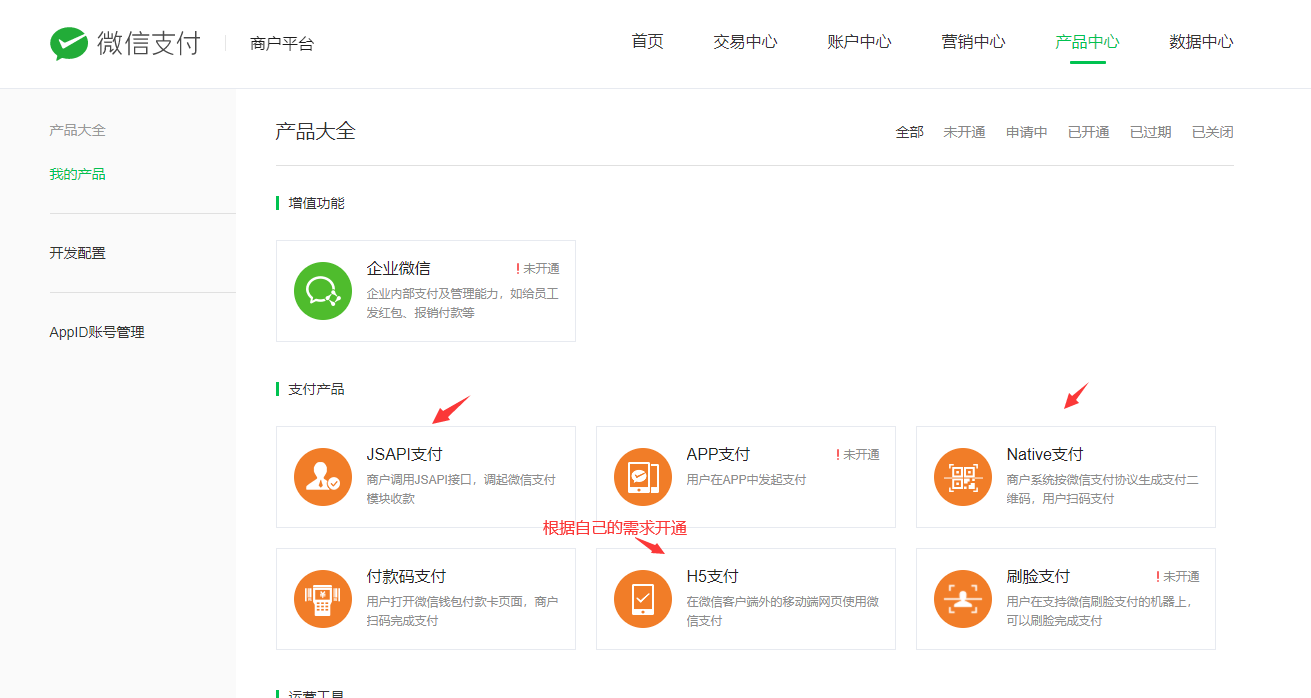Filter products by 已开通 status

coord(1088,132)
